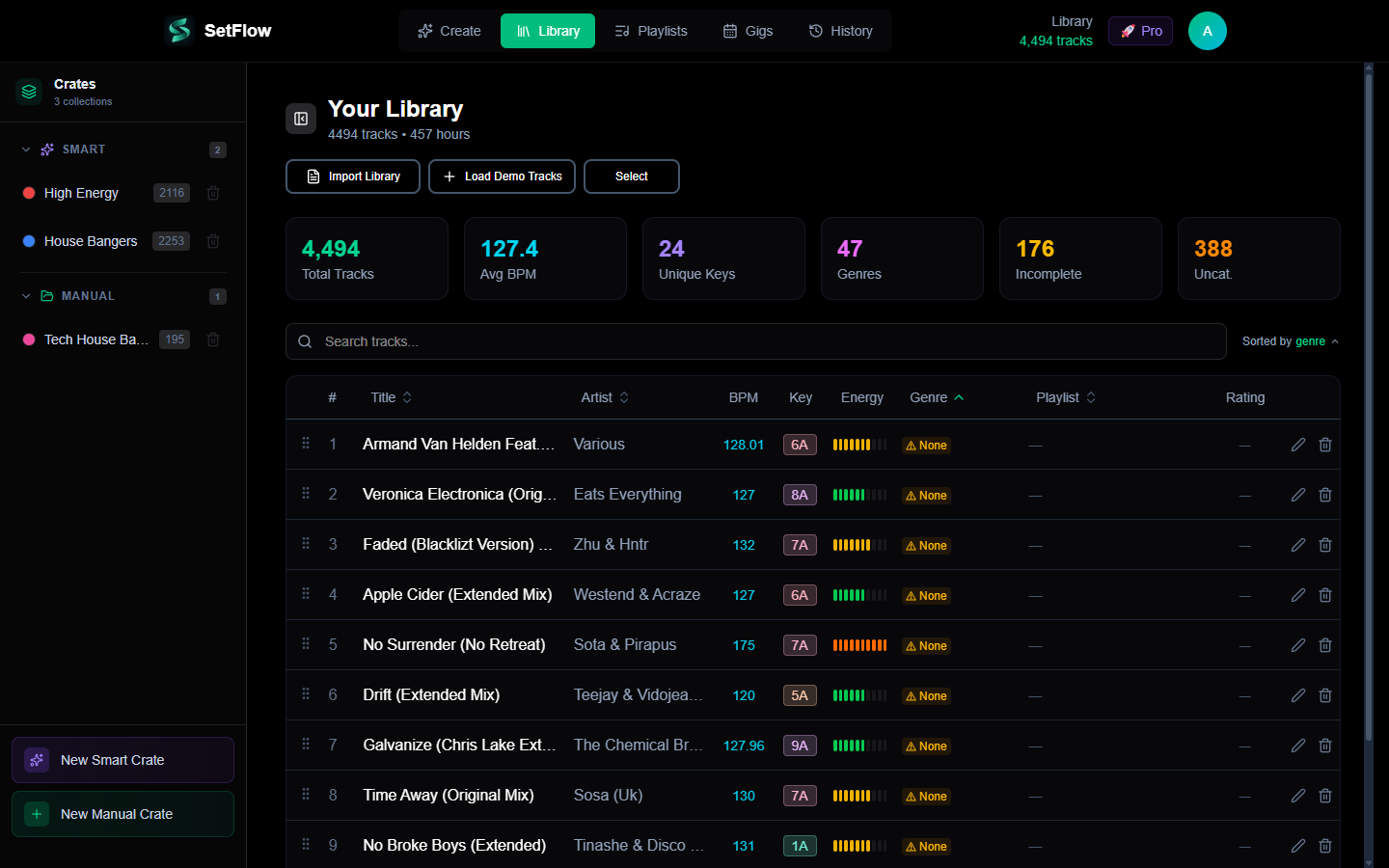
Task: Delete the High Energy crate via trash icon
Action: click(x=212, y=193)
